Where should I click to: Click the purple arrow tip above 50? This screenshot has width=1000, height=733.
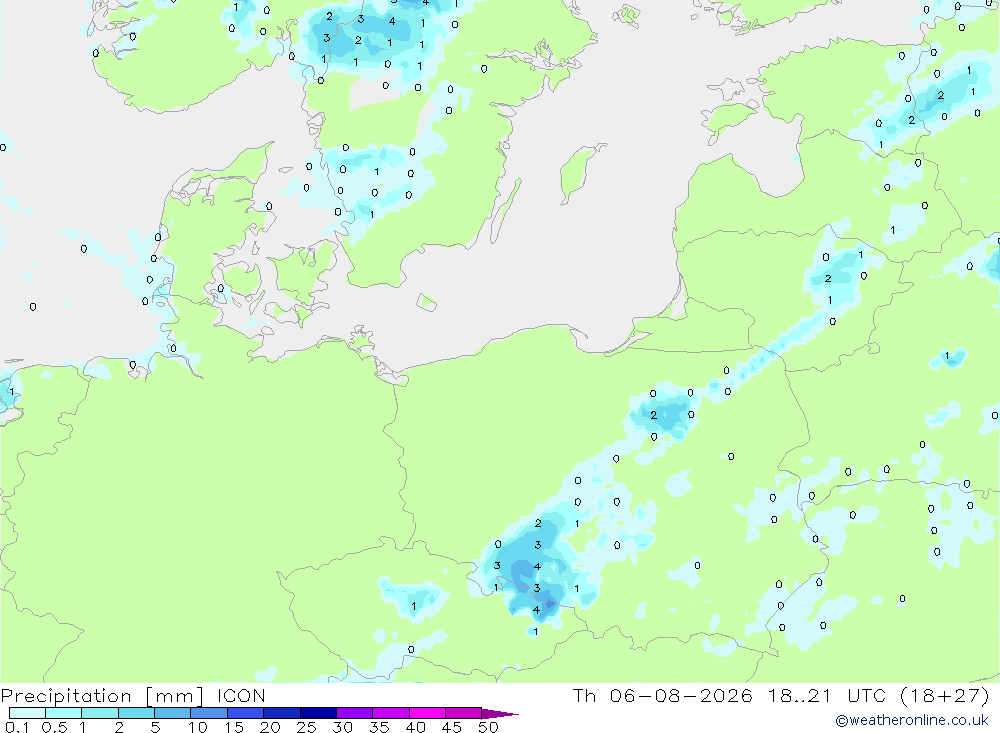click(499, 714)
